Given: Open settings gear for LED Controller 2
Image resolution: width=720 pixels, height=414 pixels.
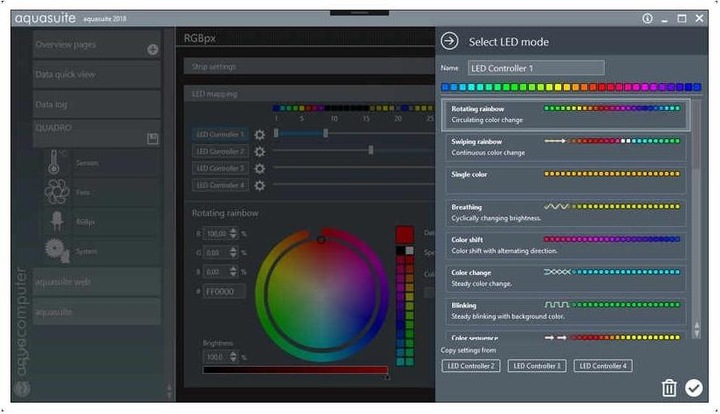Looking at the screenshot, I should coord(260,151).
